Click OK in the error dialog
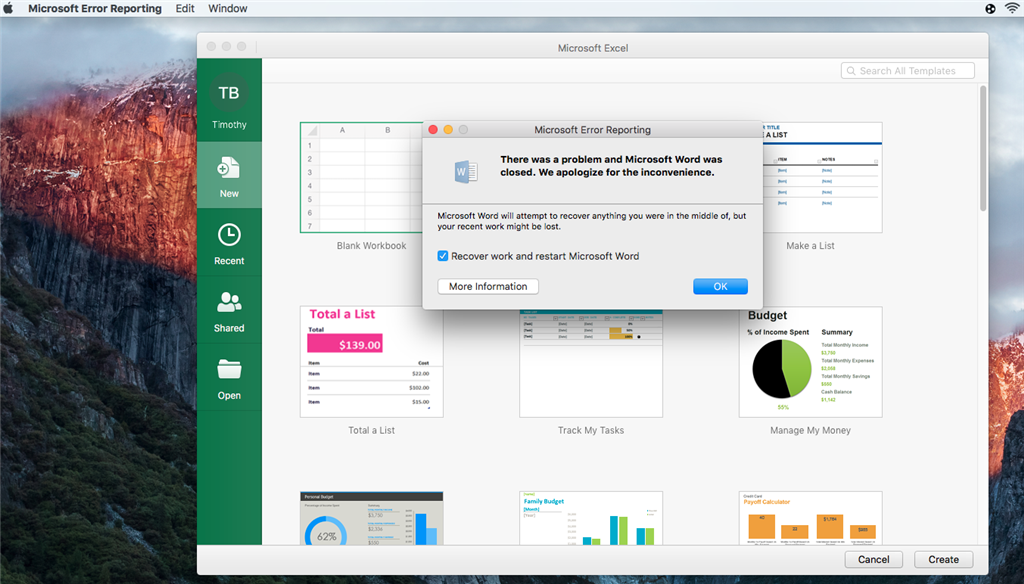 click(720, 286)
